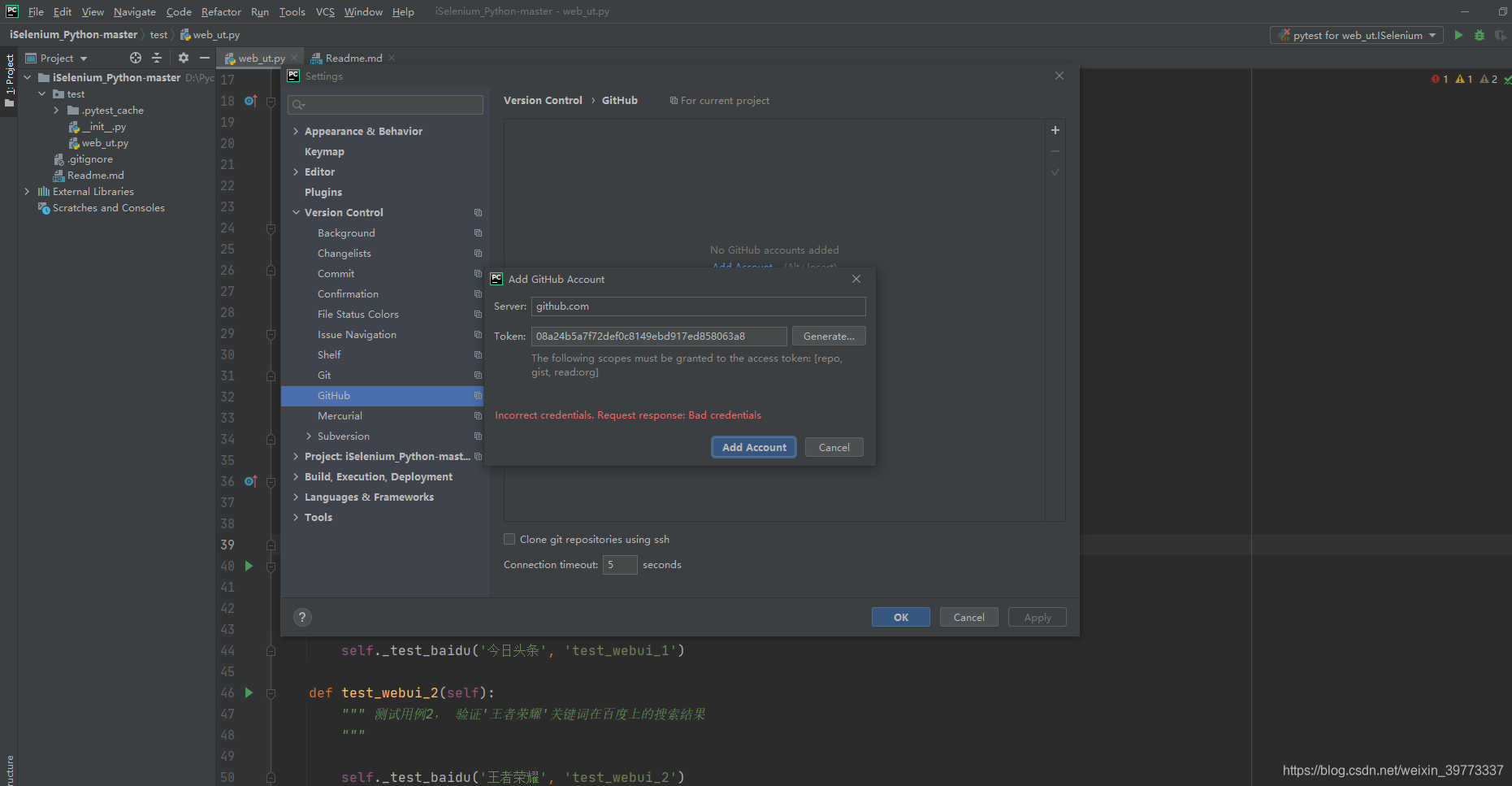Click the run with coverage icon
The width and height of the screenshot is (1512, 786).
coord(1500,35)
